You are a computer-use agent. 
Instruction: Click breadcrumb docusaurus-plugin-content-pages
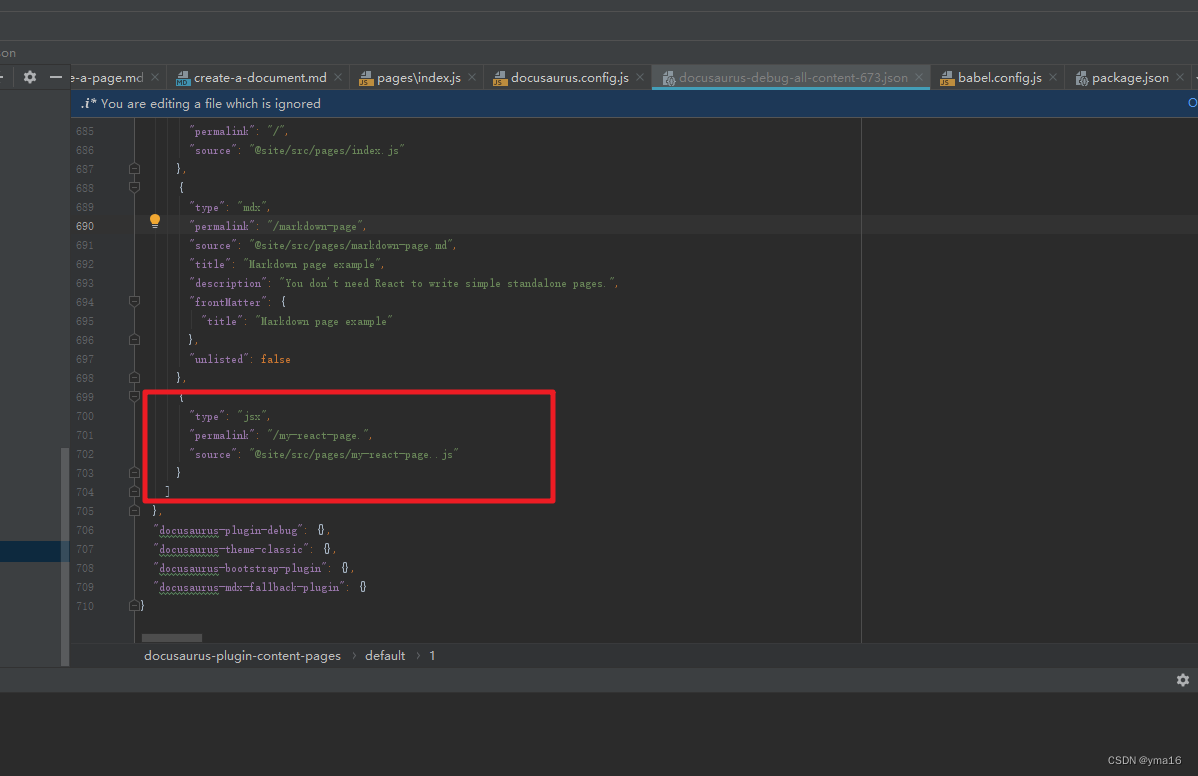pyautogui.click(x=242, y=655)
